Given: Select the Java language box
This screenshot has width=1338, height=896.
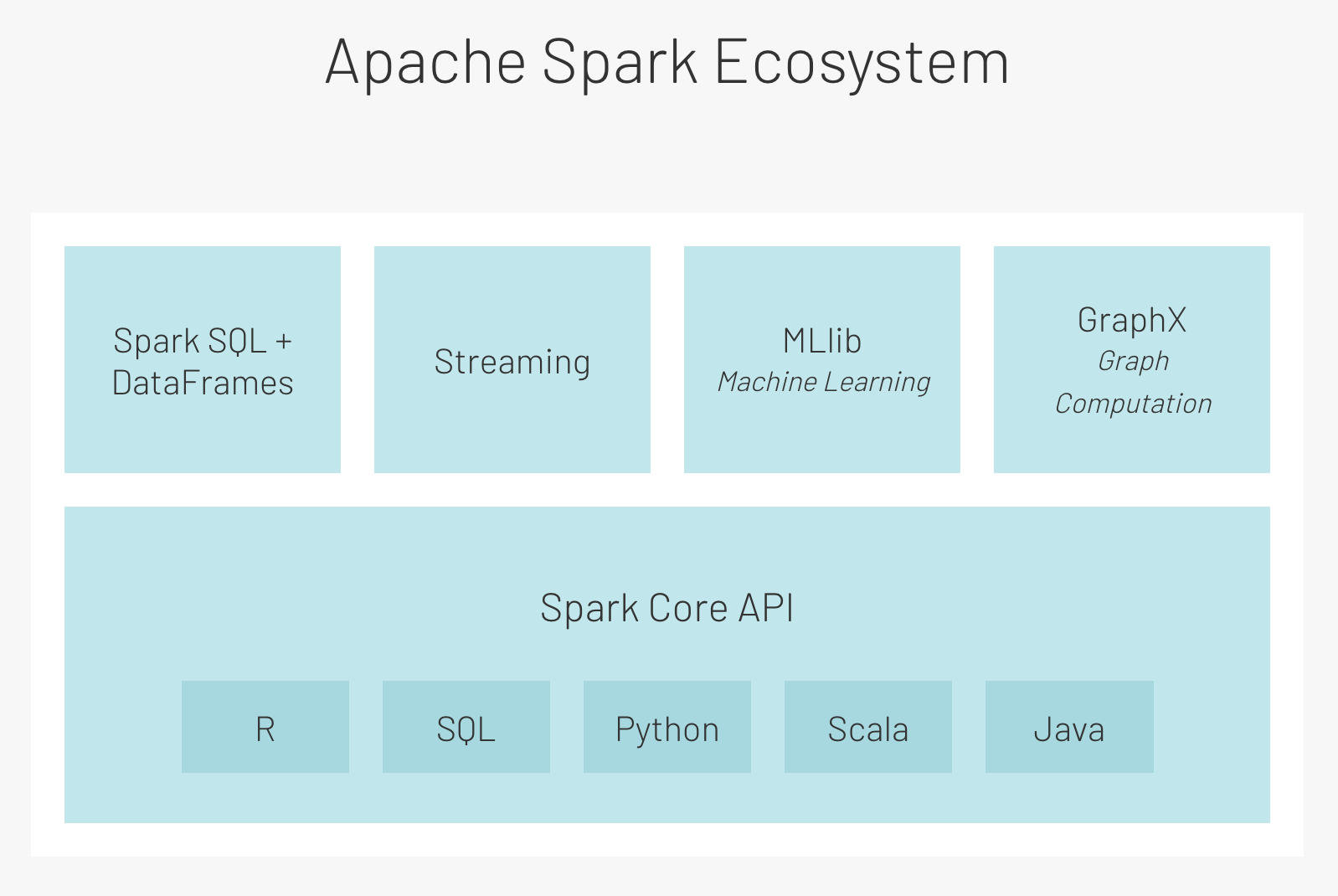Looking at the screenshot, I should [1069, 727].
